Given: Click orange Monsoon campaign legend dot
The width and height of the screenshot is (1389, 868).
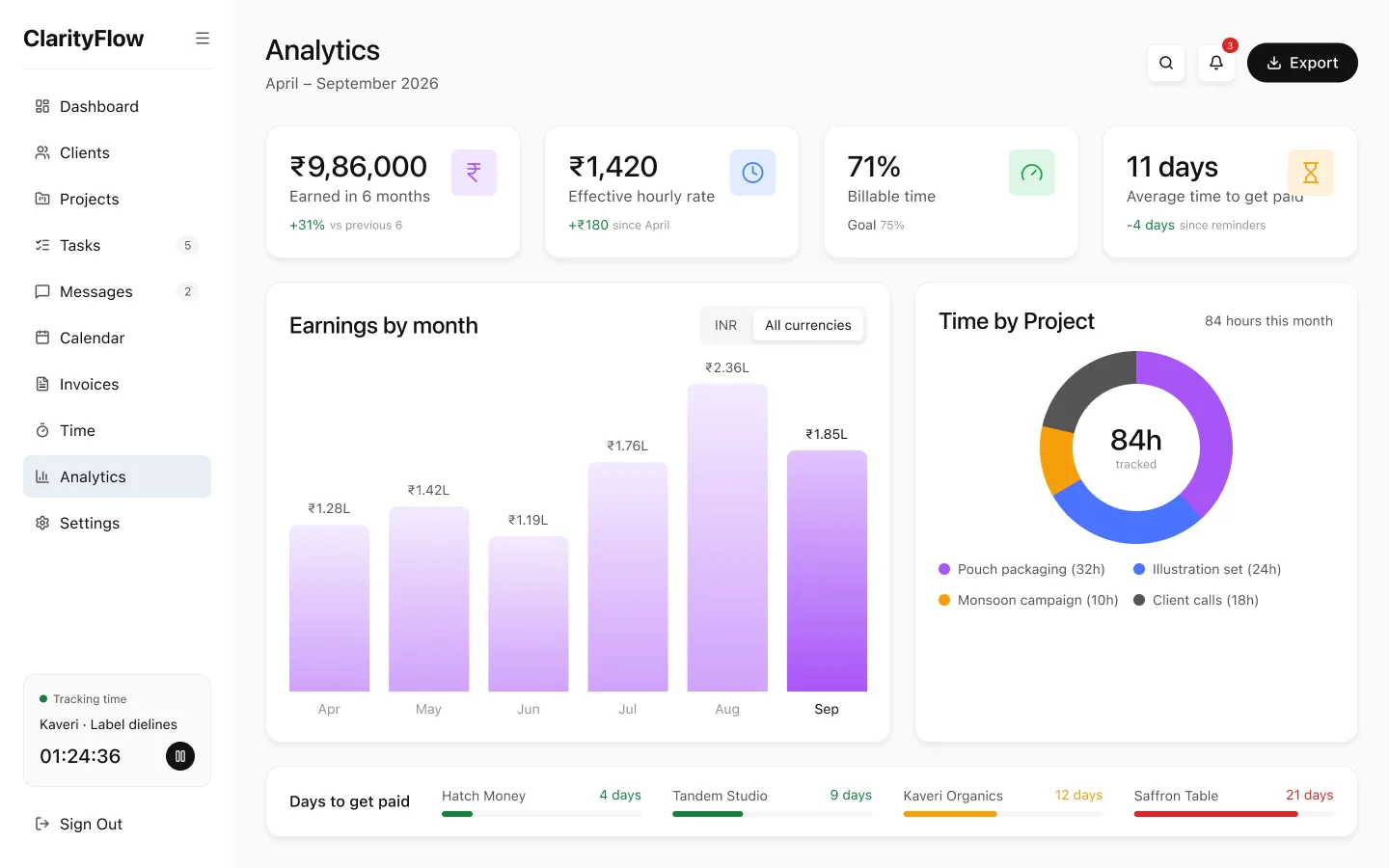Looking at the screenshot, I should [x=944, y=600].
